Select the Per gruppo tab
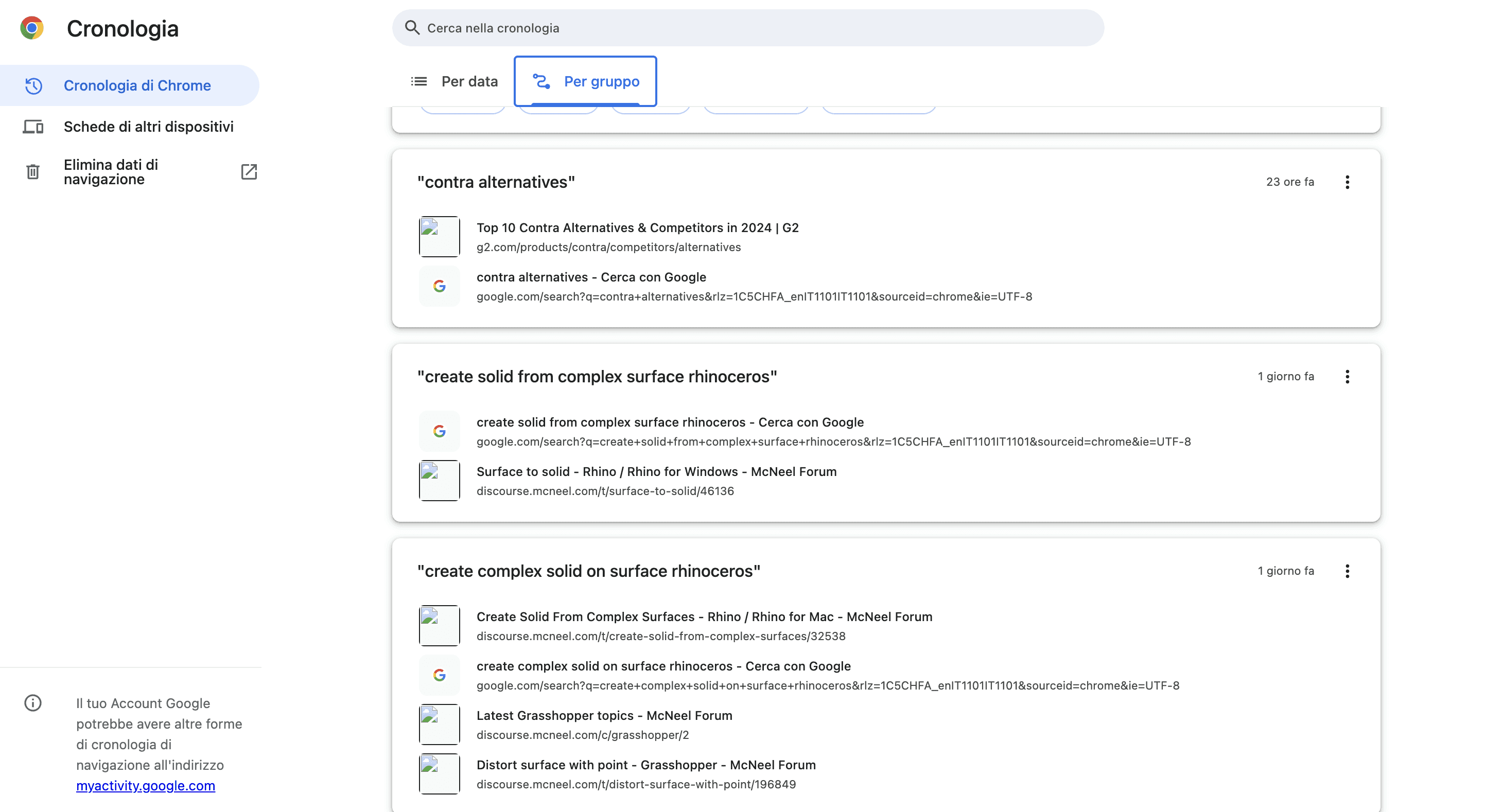 (x=585, y=82)
